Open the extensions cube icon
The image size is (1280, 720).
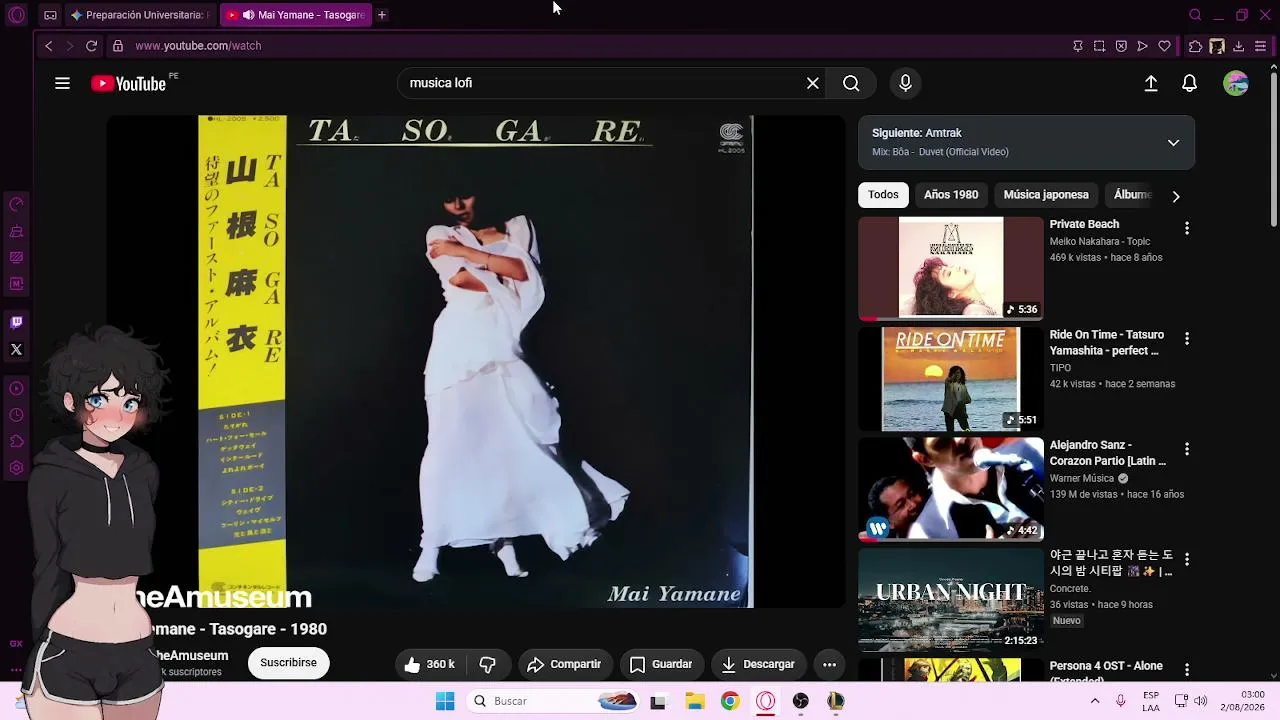(1195, 46)
